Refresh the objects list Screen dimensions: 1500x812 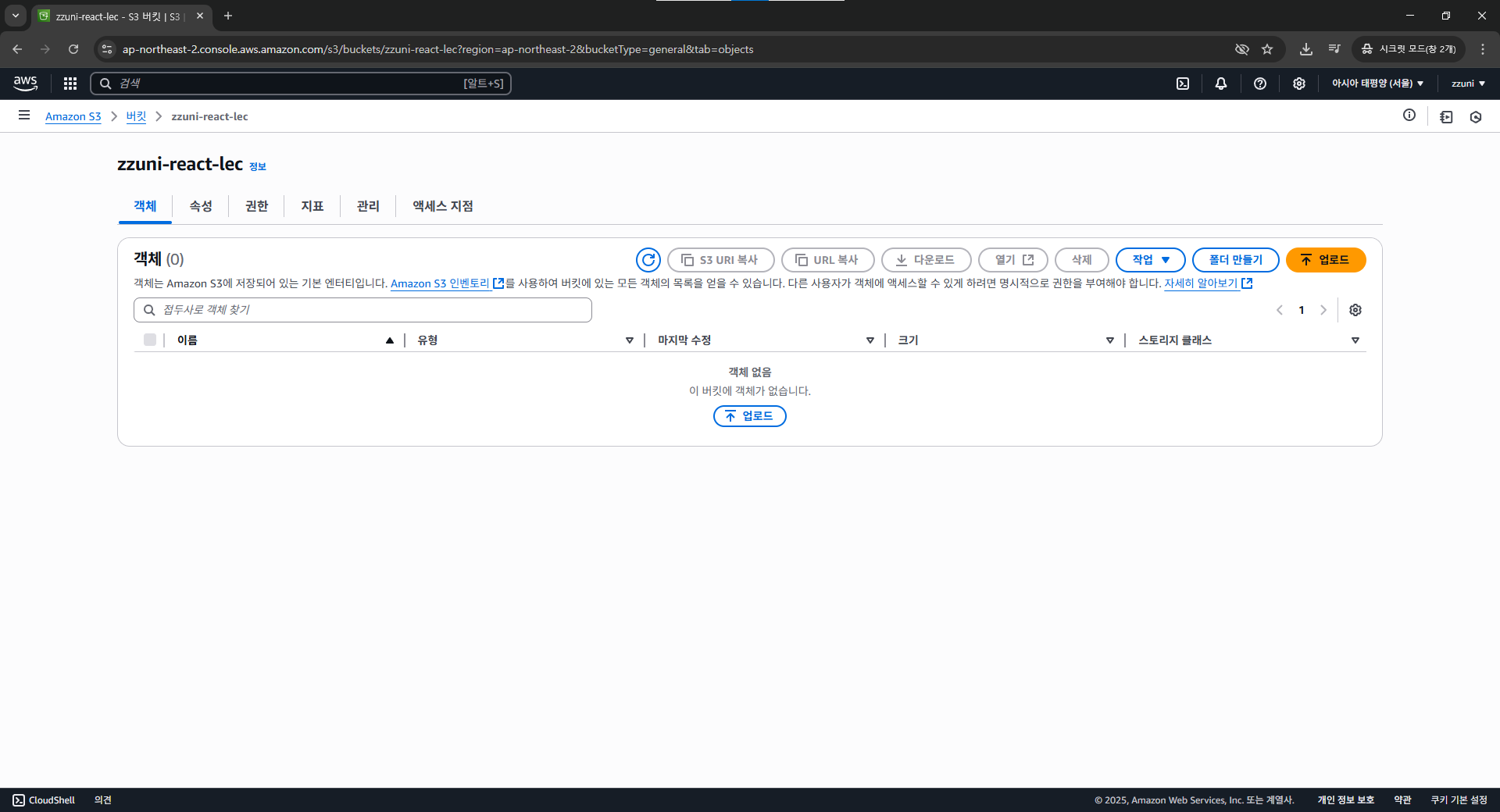tap(648, 260)
